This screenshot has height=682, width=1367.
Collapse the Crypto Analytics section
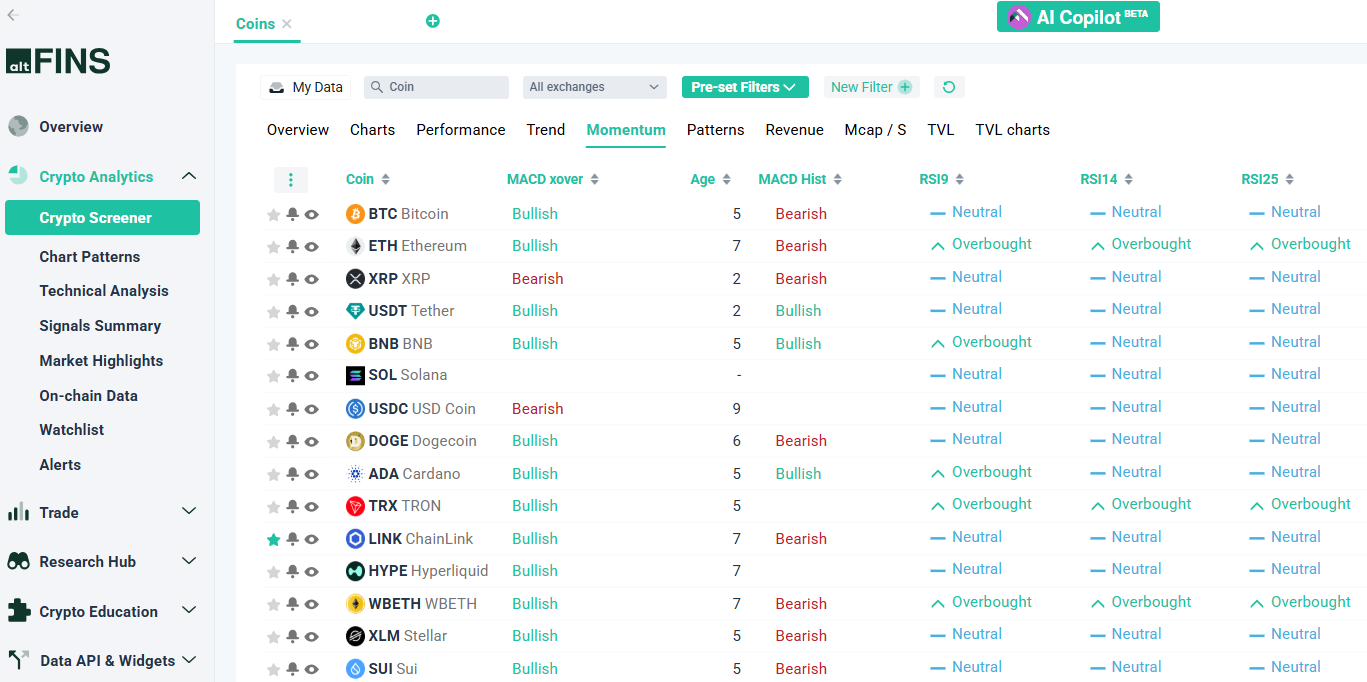tap(188, 177)
